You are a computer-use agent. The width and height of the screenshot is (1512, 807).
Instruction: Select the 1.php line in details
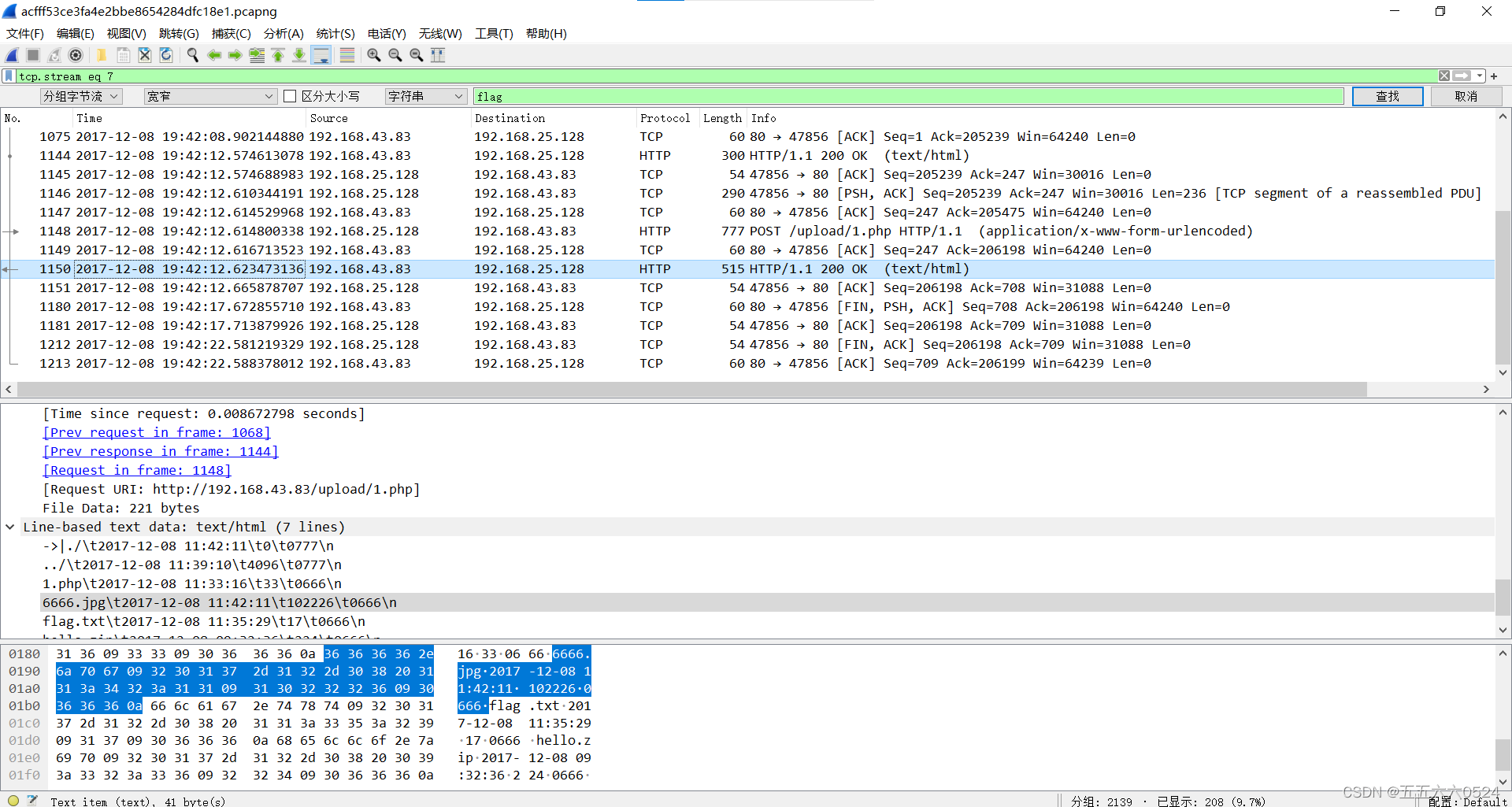748,584
